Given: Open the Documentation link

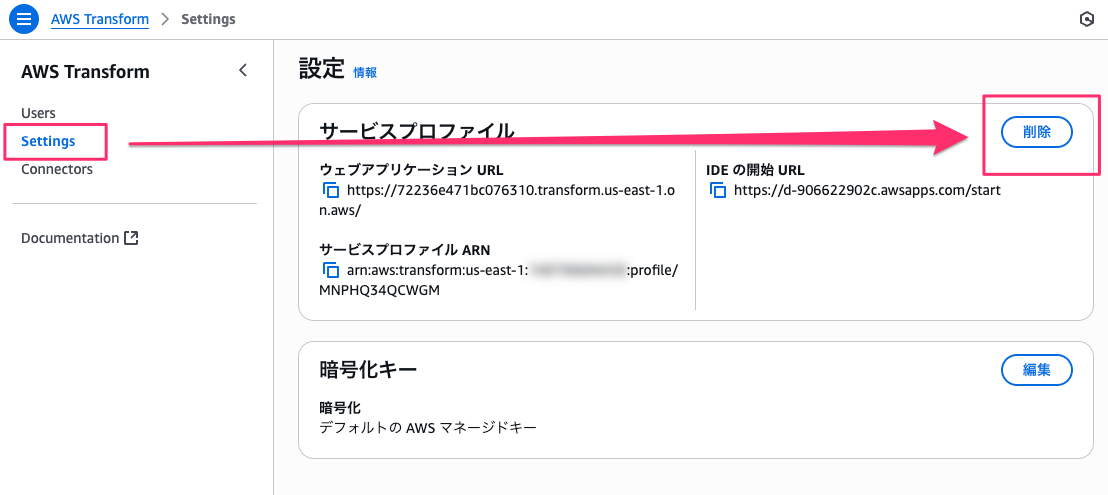Looking at the screenshot, I should (70, 238).
